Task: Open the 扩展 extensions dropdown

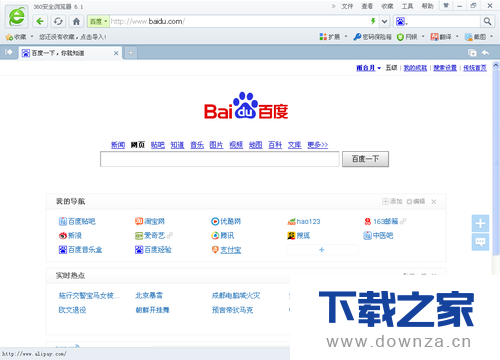Action: coord(333,37)
